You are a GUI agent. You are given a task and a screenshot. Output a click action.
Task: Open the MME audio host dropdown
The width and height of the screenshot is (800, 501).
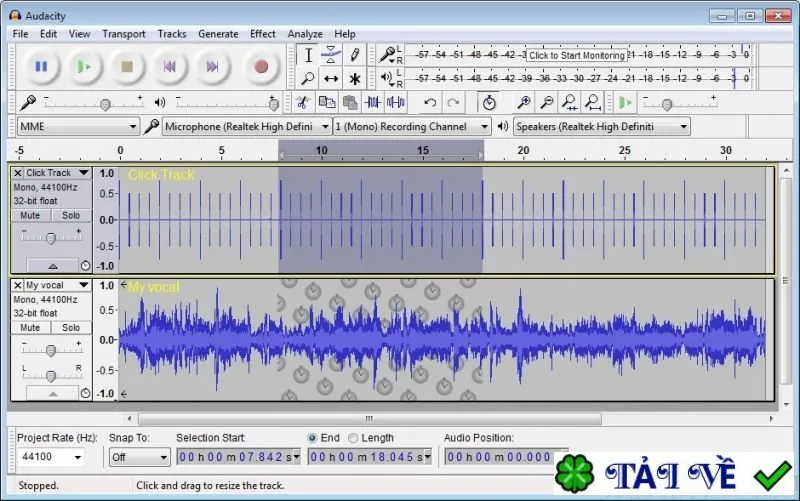tap(78, 127)
